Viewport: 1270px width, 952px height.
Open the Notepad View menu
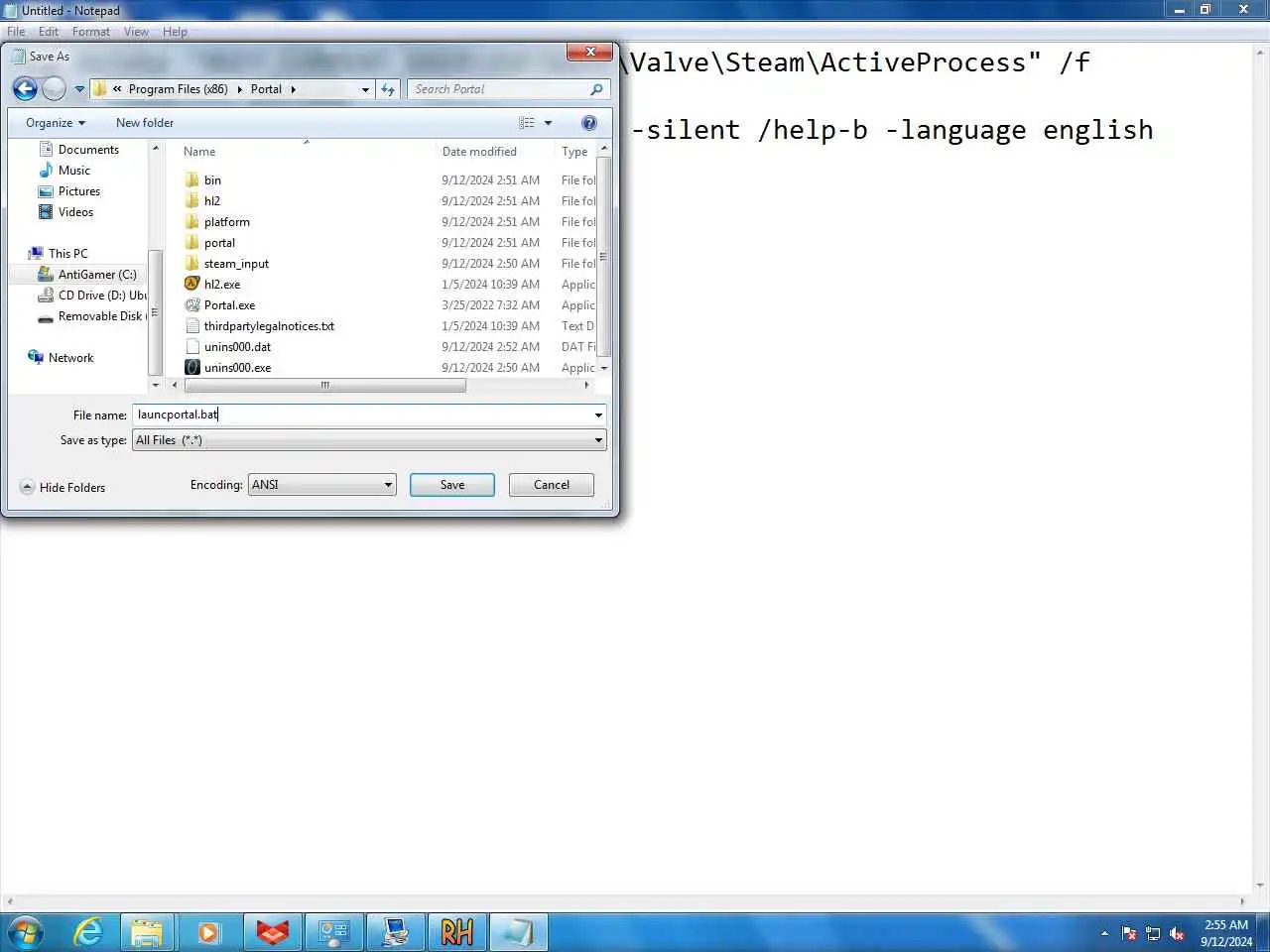point(136,32)
